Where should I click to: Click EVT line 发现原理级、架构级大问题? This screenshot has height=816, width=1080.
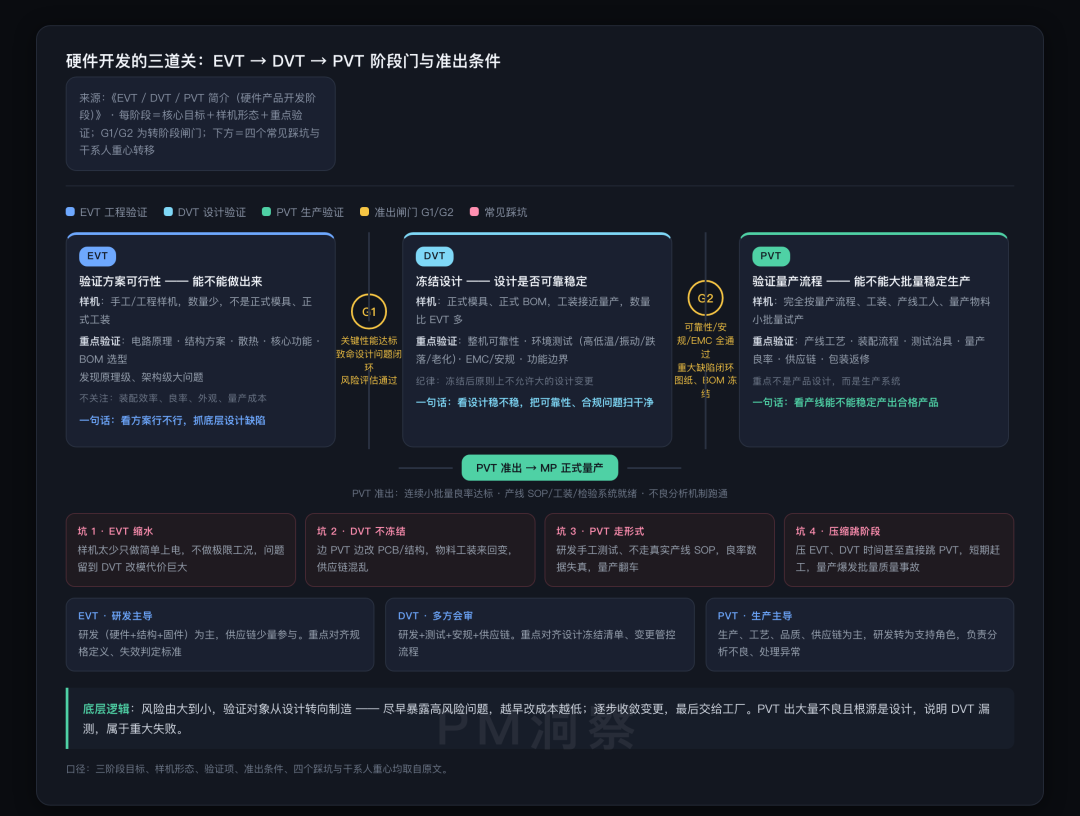pyautogui.click(x=141, y=377)
